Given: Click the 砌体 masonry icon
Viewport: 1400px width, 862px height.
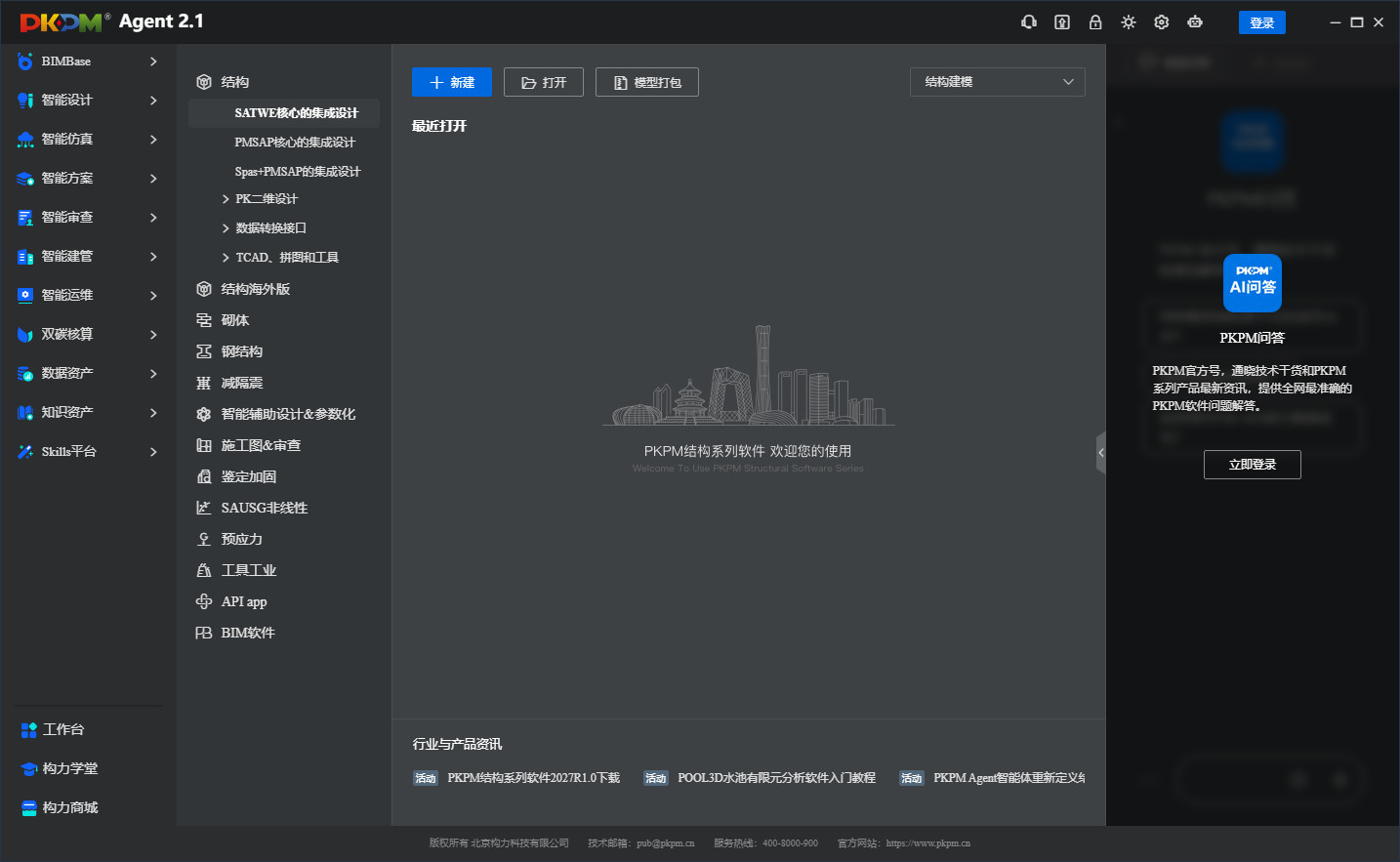Looking at the screenshot, I should 204,320.
